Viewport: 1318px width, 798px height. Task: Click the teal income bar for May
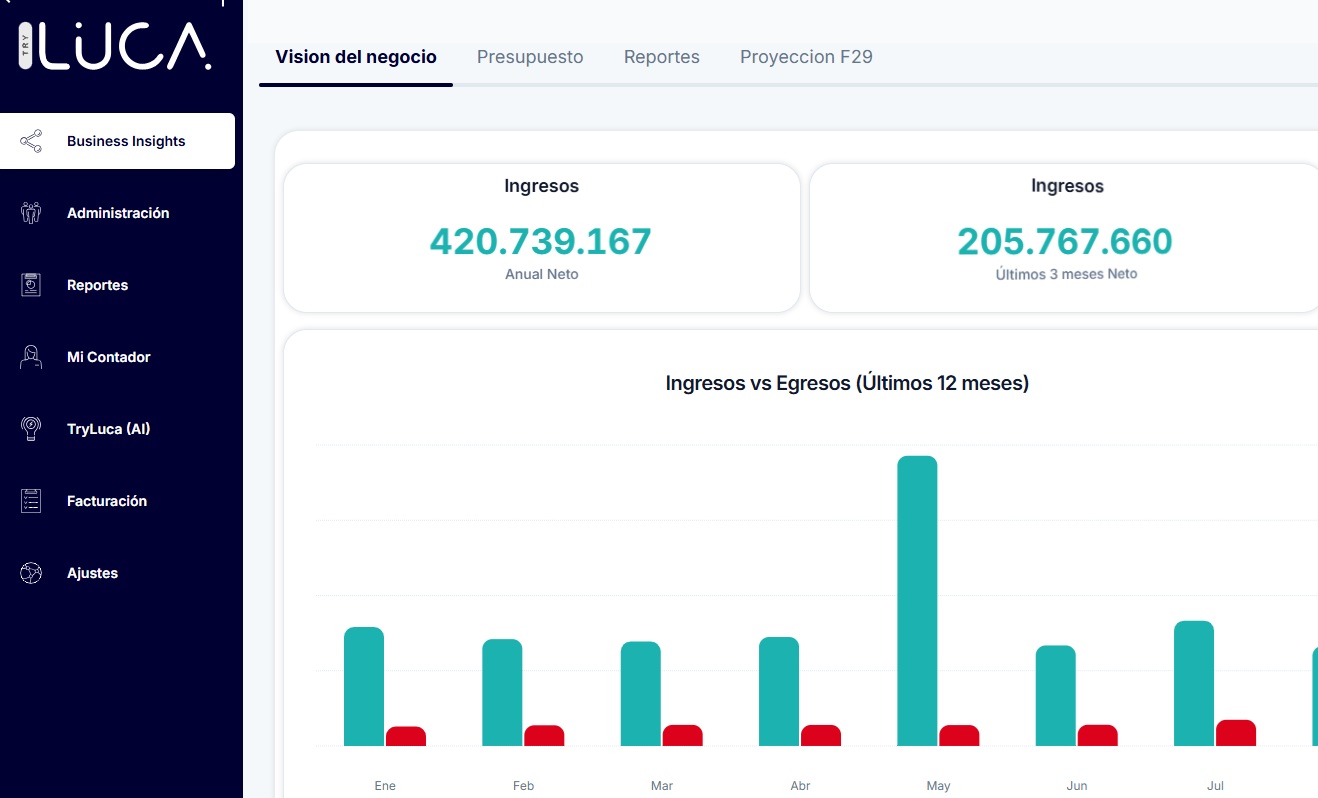(x=917, y=601)
